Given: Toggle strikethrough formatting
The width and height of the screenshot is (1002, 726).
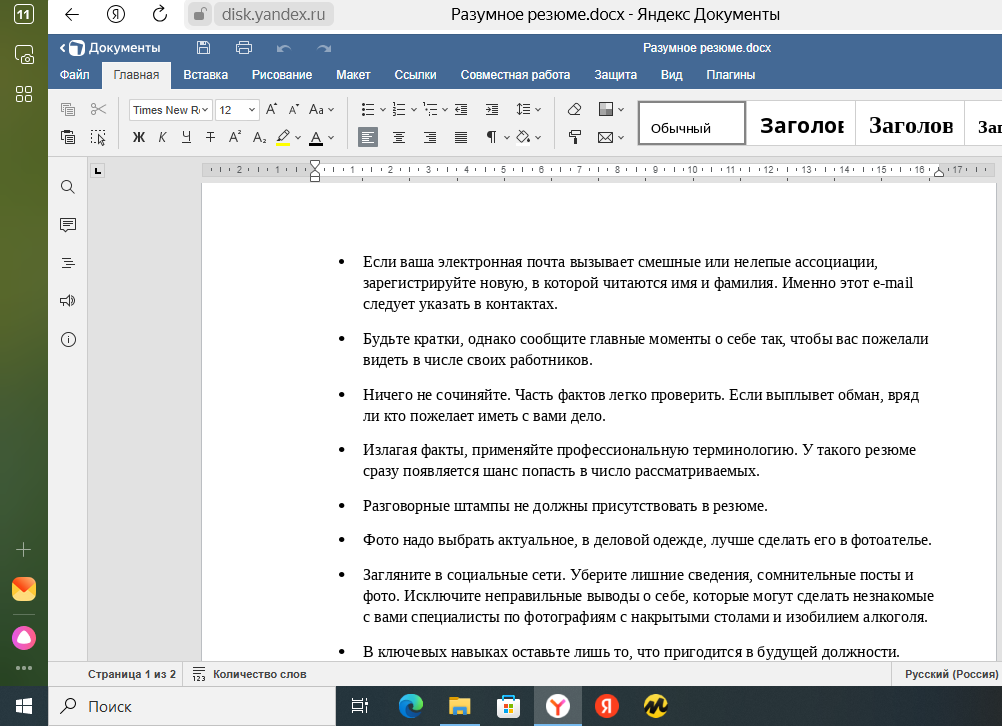Looking at the screenshot, I should click(x=210, y=137).
